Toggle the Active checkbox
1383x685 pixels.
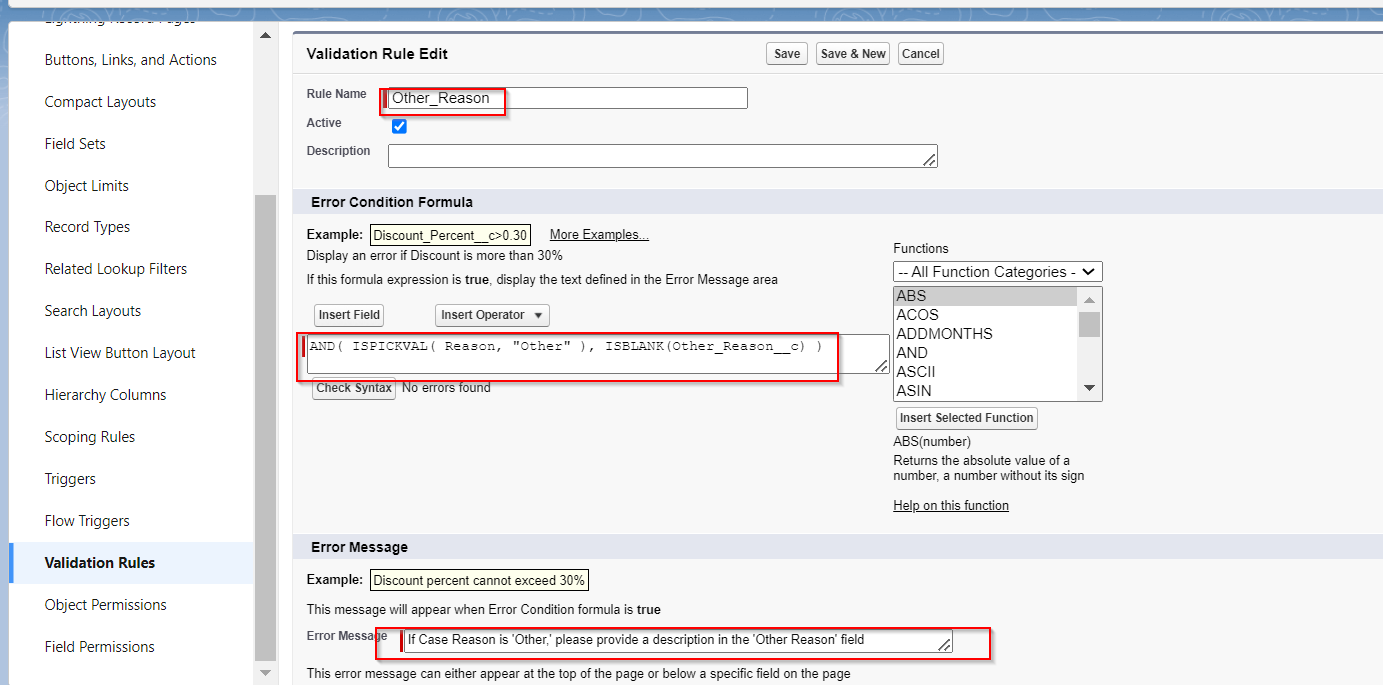tap(399, 126)
